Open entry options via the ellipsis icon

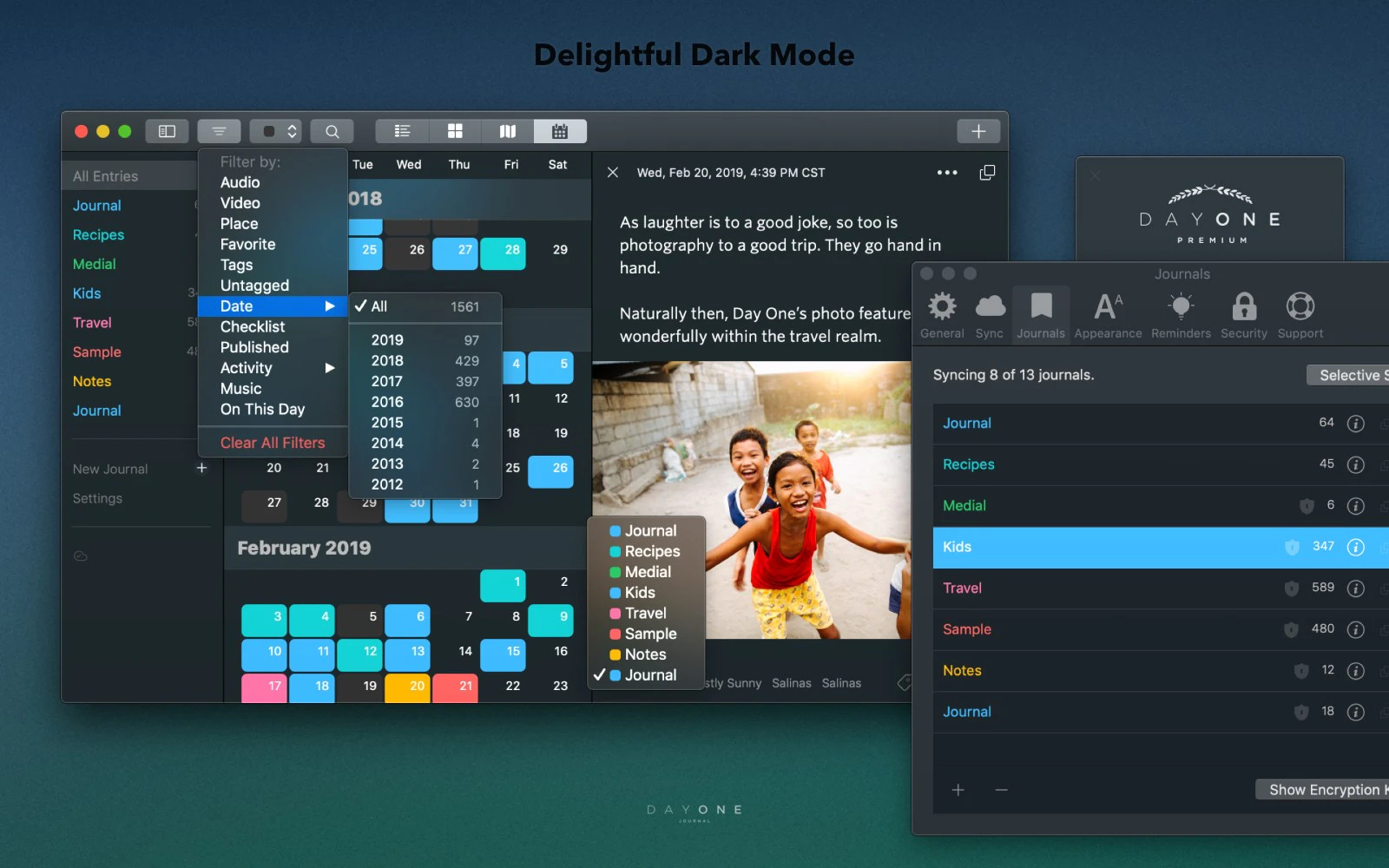(945, 172)
